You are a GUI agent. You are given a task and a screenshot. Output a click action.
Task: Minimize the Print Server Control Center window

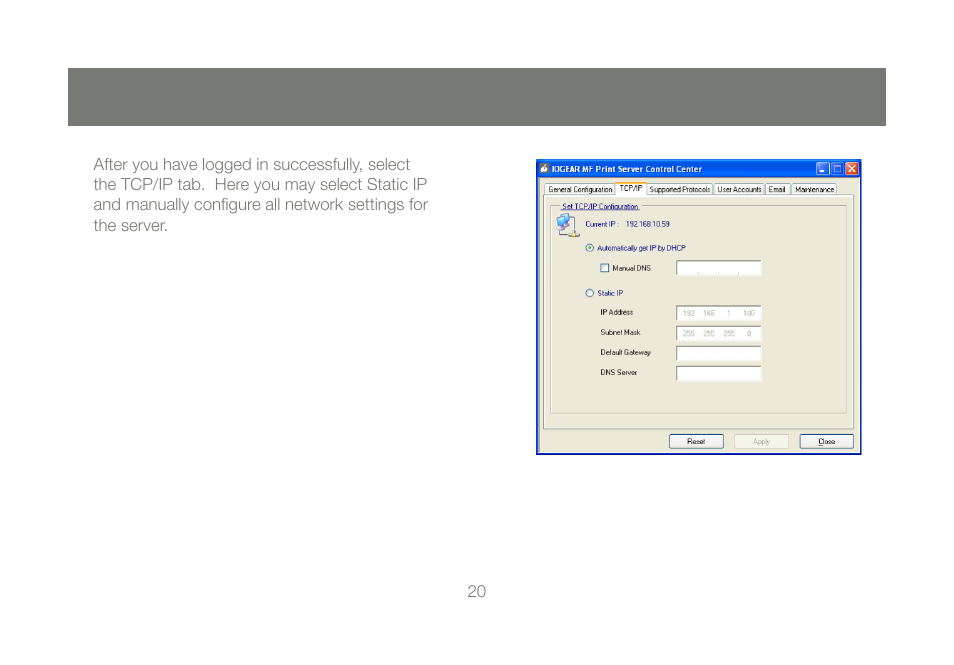click(x=823, y=169)
